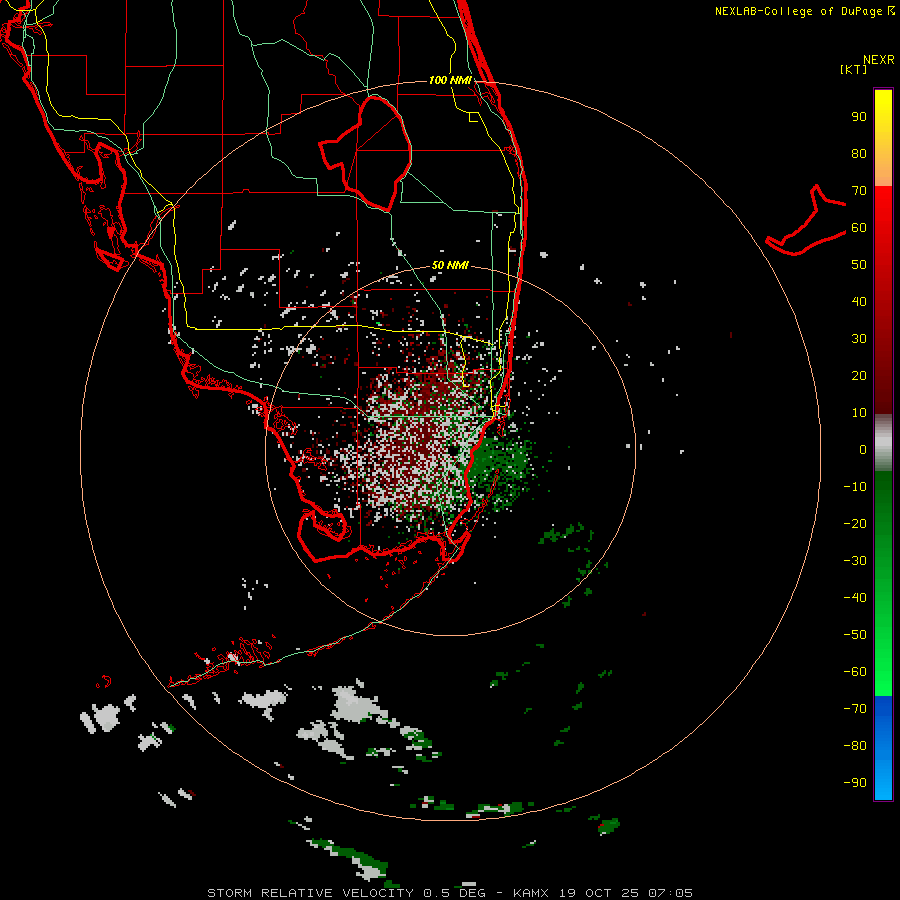Select the -30 value on velocity scale

tap(855, 561)
